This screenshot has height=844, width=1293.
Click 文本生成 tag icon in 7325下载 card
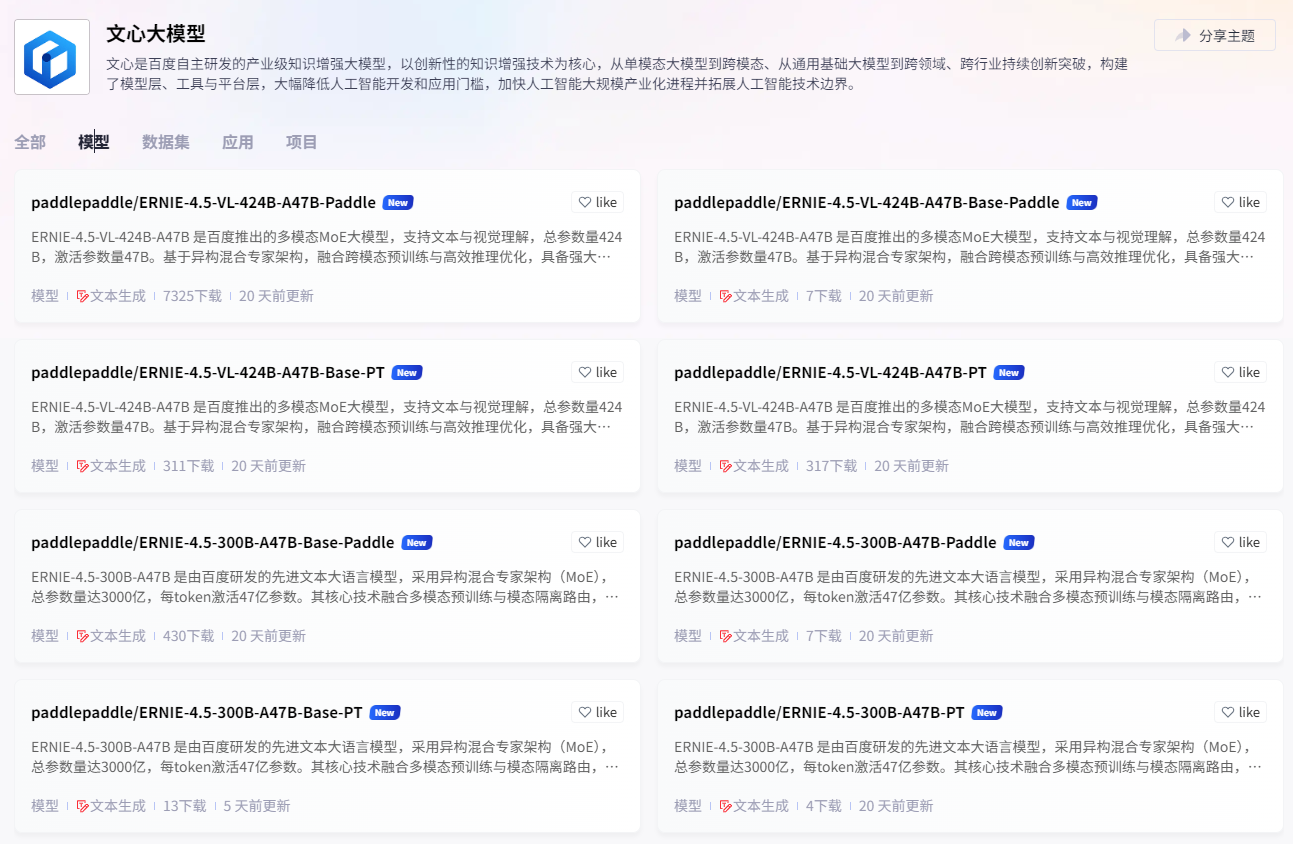click(x=83, y=297)
